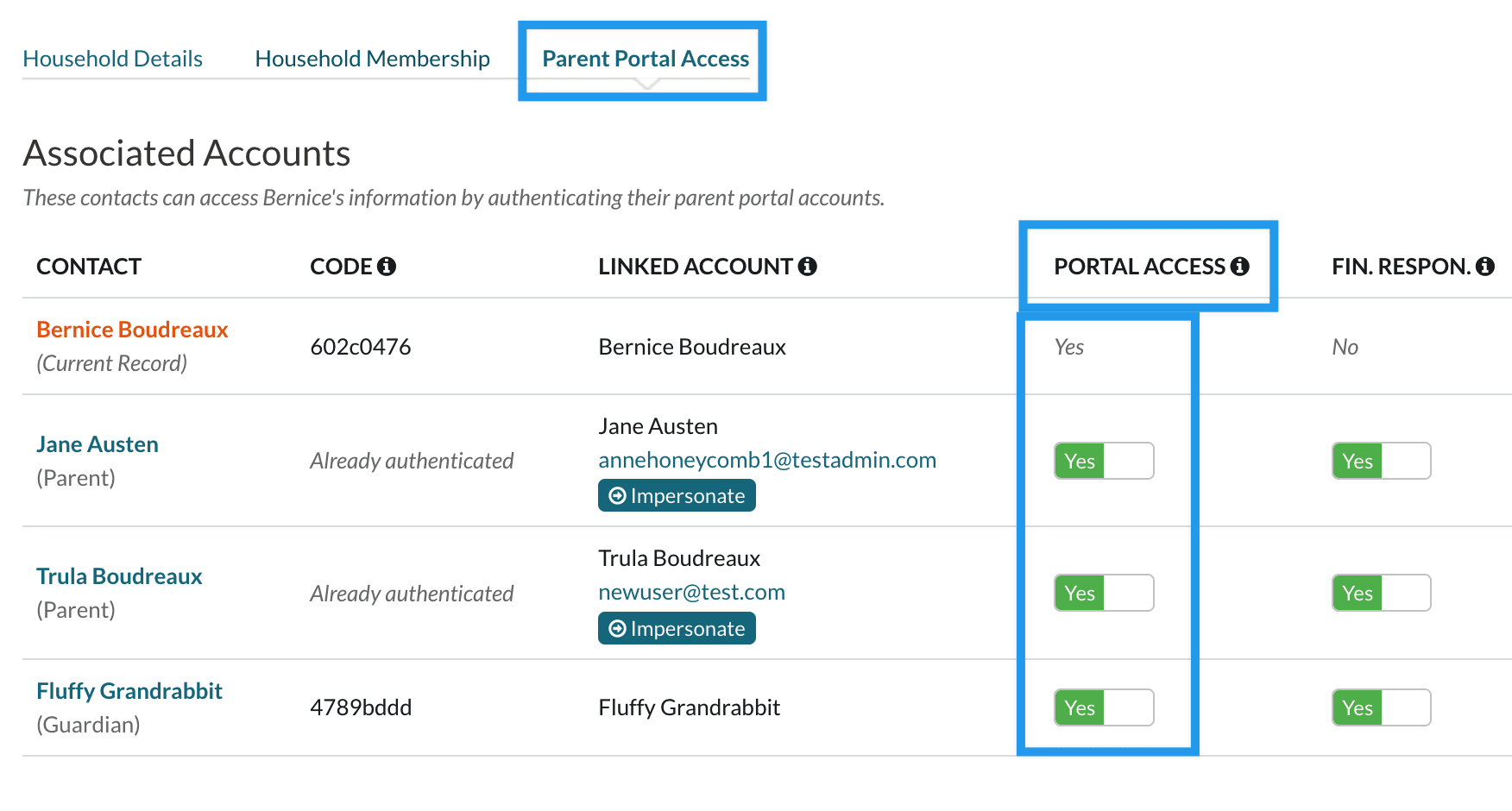This screenshot has height=811, width=1512.
Task: Switch to Household Membership tab
Action: [372, 59]
